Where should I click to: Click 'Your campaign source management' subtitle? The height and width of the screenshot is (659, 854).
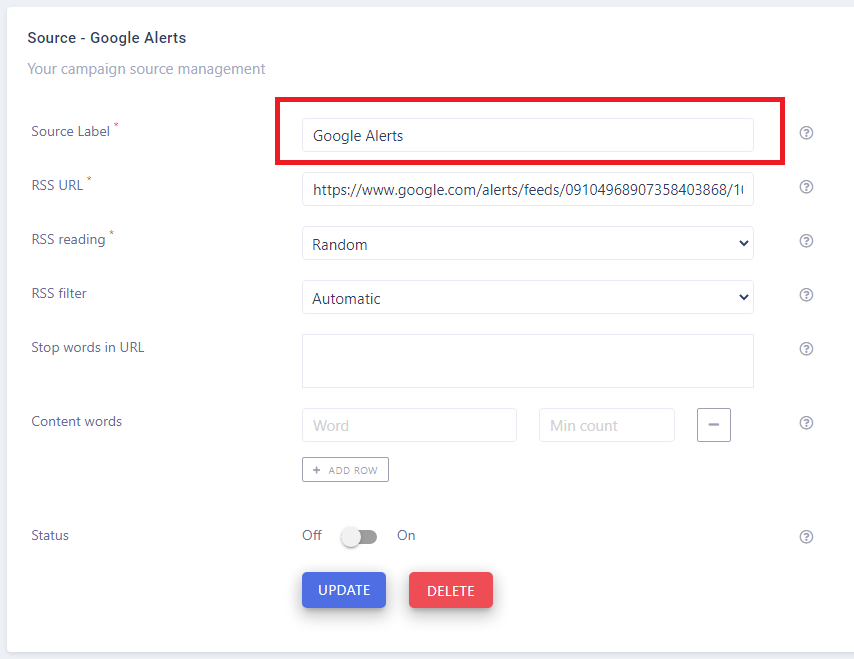coord(146,69)
